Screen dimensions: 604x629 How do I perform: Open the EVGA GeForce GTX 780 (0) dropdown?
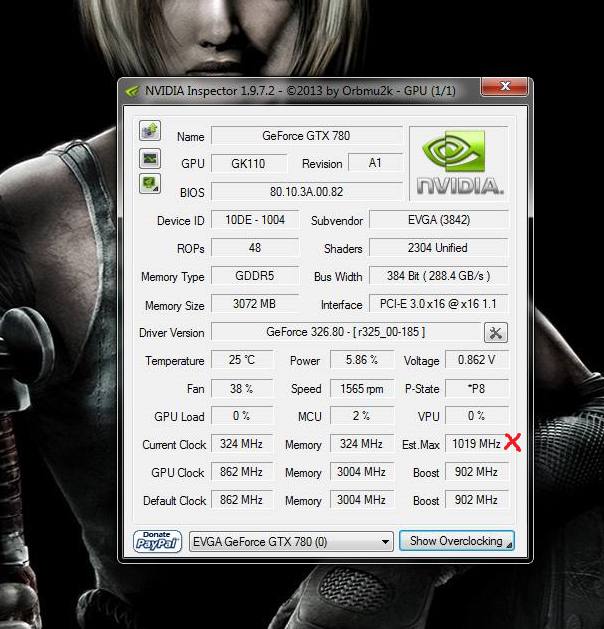[x=291, y=542]
